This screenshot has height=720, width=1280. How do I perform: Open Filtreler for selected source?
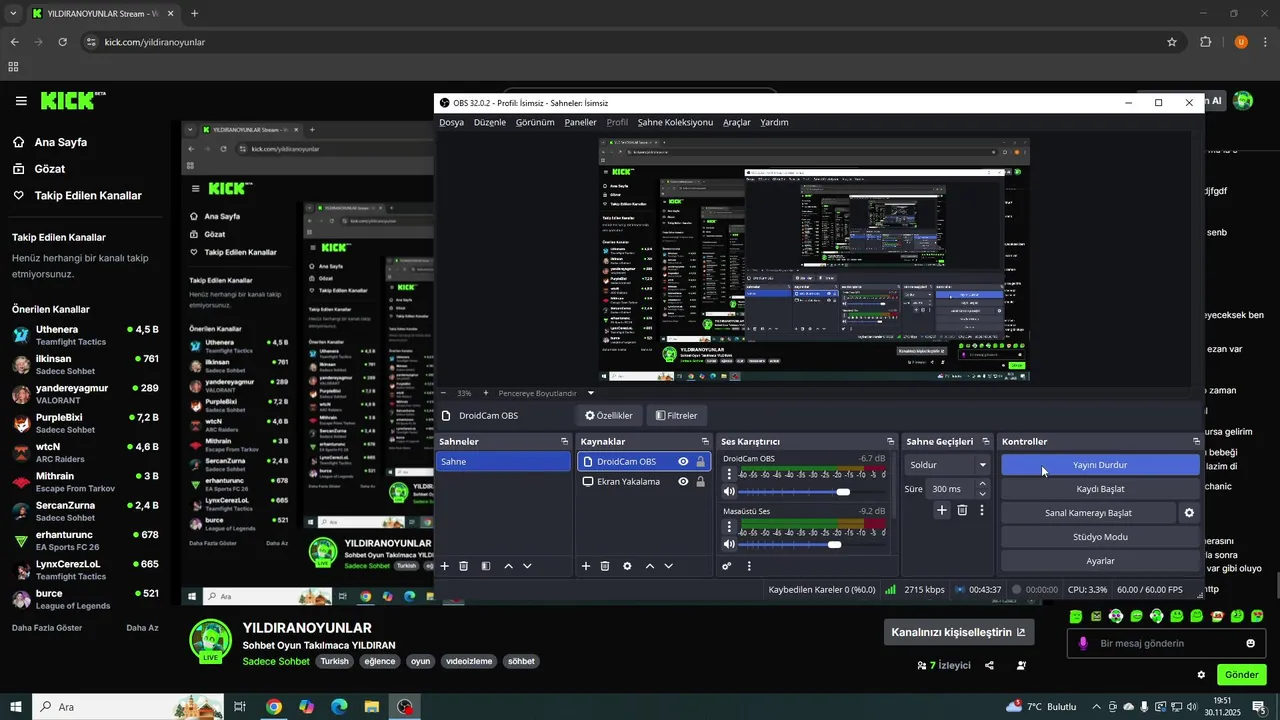[x=677, y=415]
